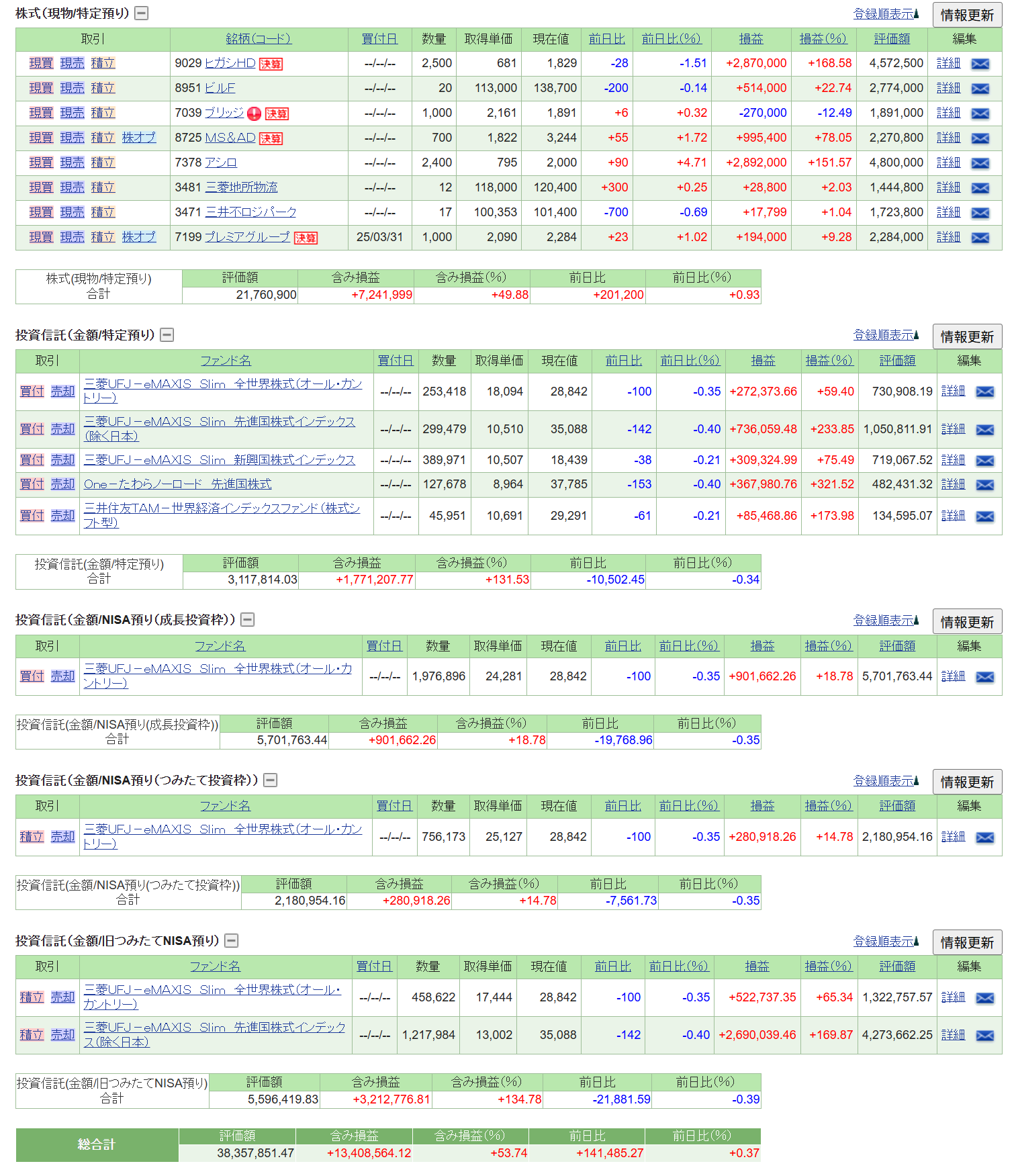This screenshot has height=1176, width=1016.
Task: Click the mail icon in the ブリッジ row
Action: point(980,114)
